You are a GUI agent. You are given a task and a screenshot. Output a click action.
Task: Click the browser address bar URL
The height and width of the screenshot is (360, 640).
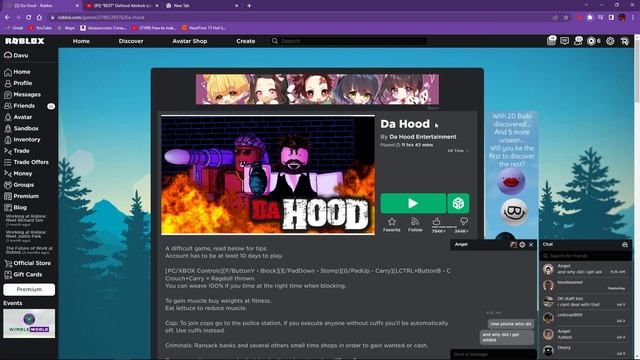[101, 18]
